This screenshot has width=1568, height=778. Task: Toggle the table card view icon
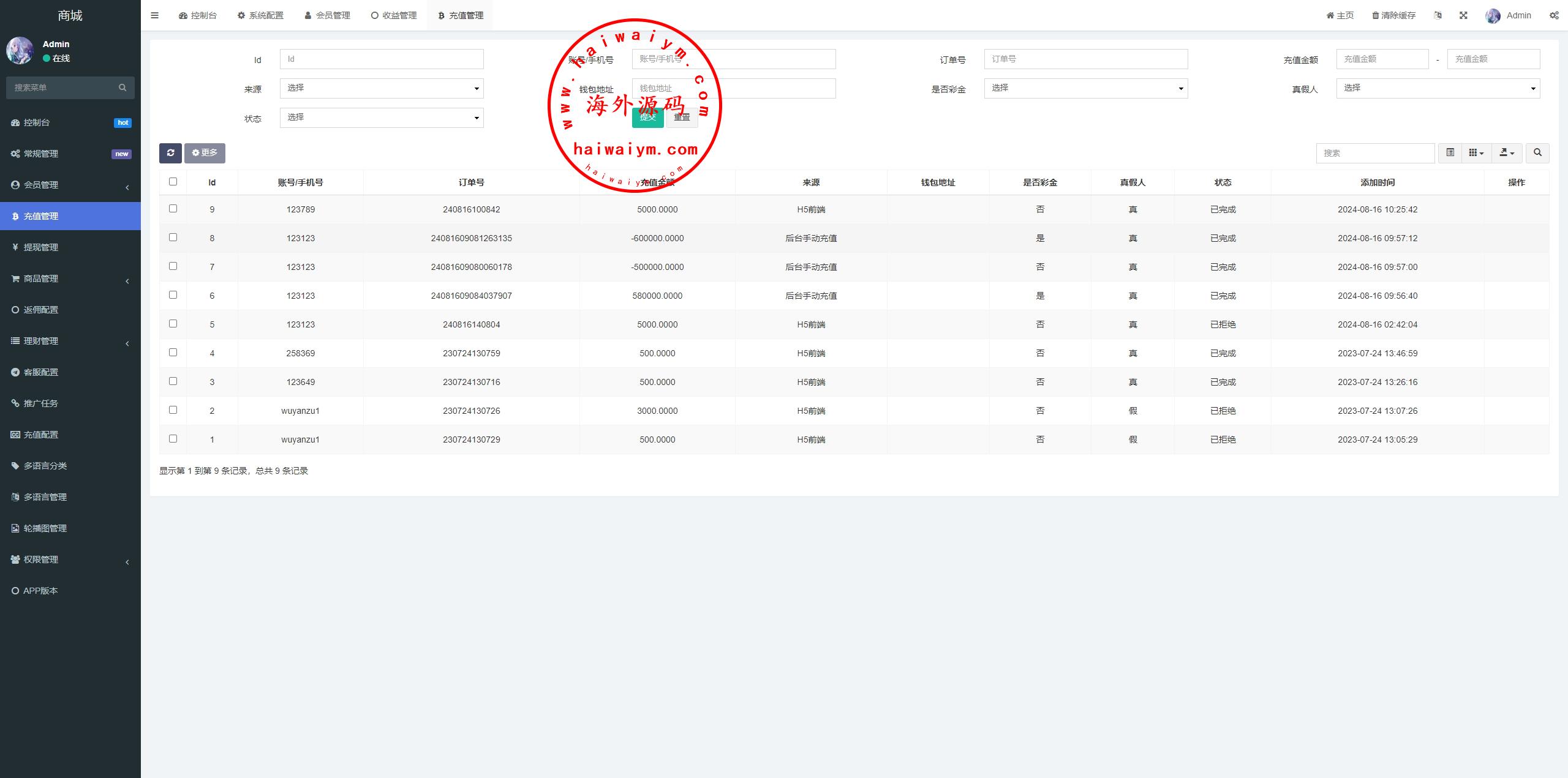(x=1450, y=153)
